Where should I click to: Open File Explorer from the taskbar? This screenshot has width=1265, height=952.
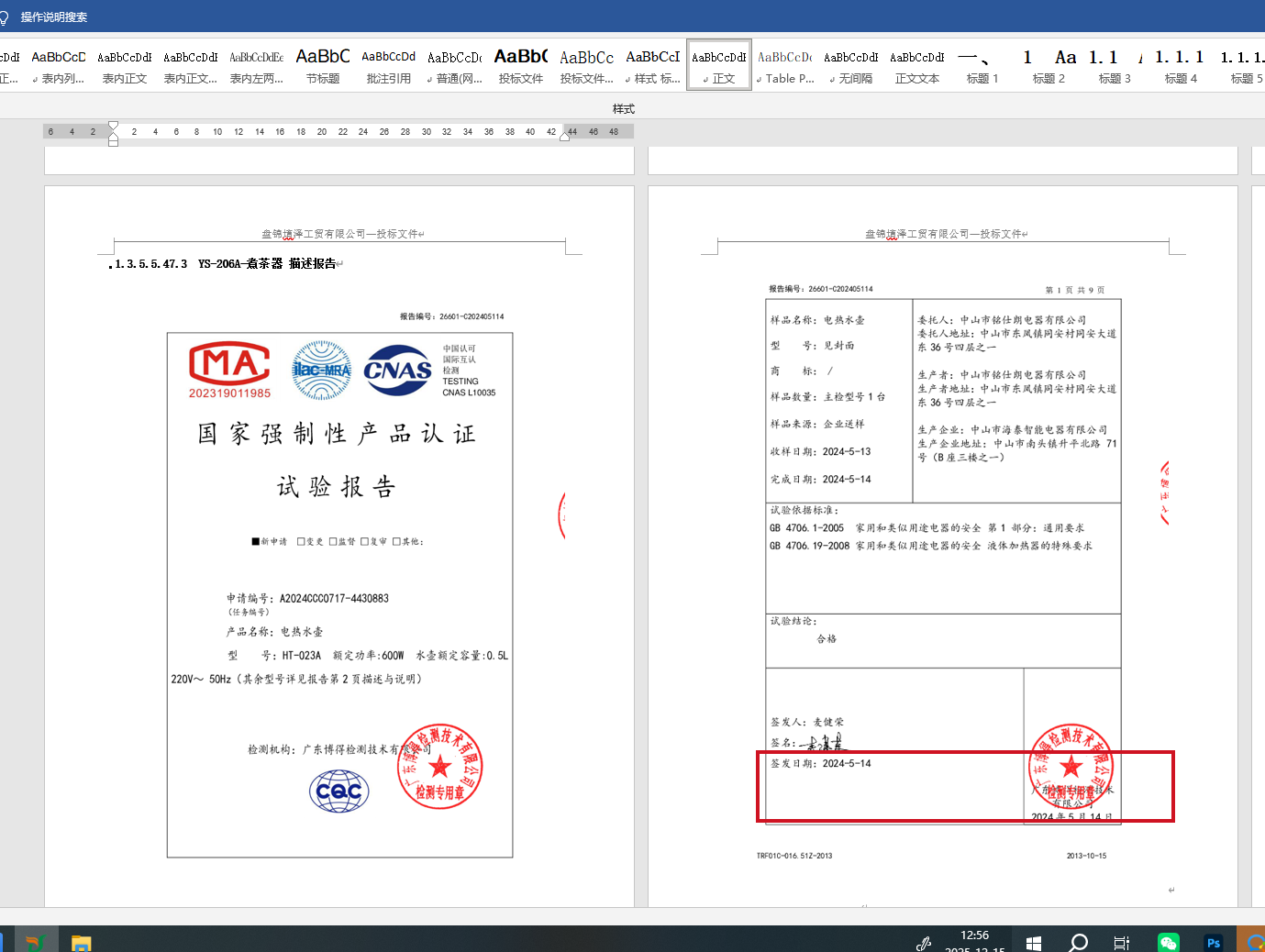pyautogui.click(x=81, y=942)
